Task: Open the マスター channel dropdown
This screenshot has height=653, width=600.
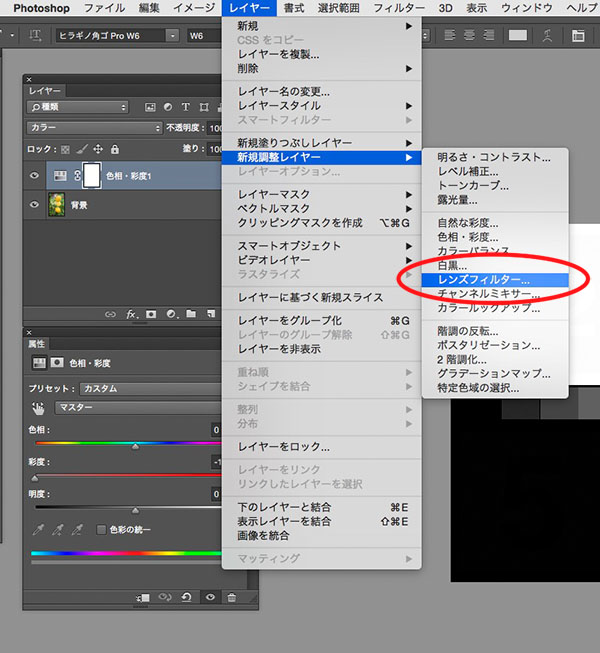Action: pyautogui.click(x=138, y=408)
